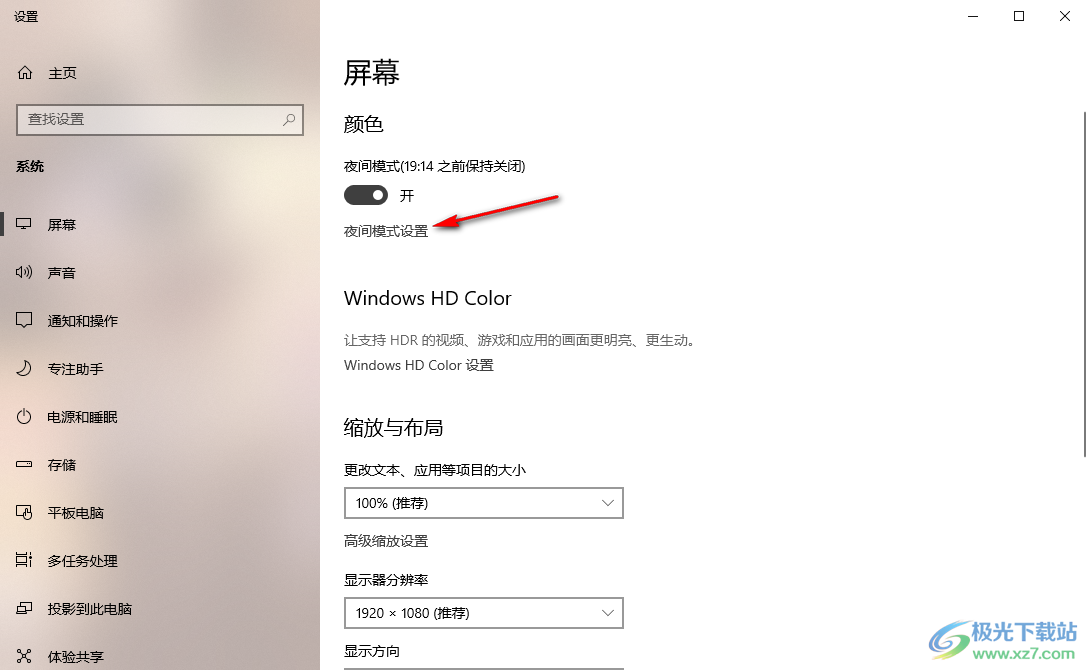Screen dimensions: 1088x670
Task: Click the Home icon in the sidebar
Action: point(25,73)
